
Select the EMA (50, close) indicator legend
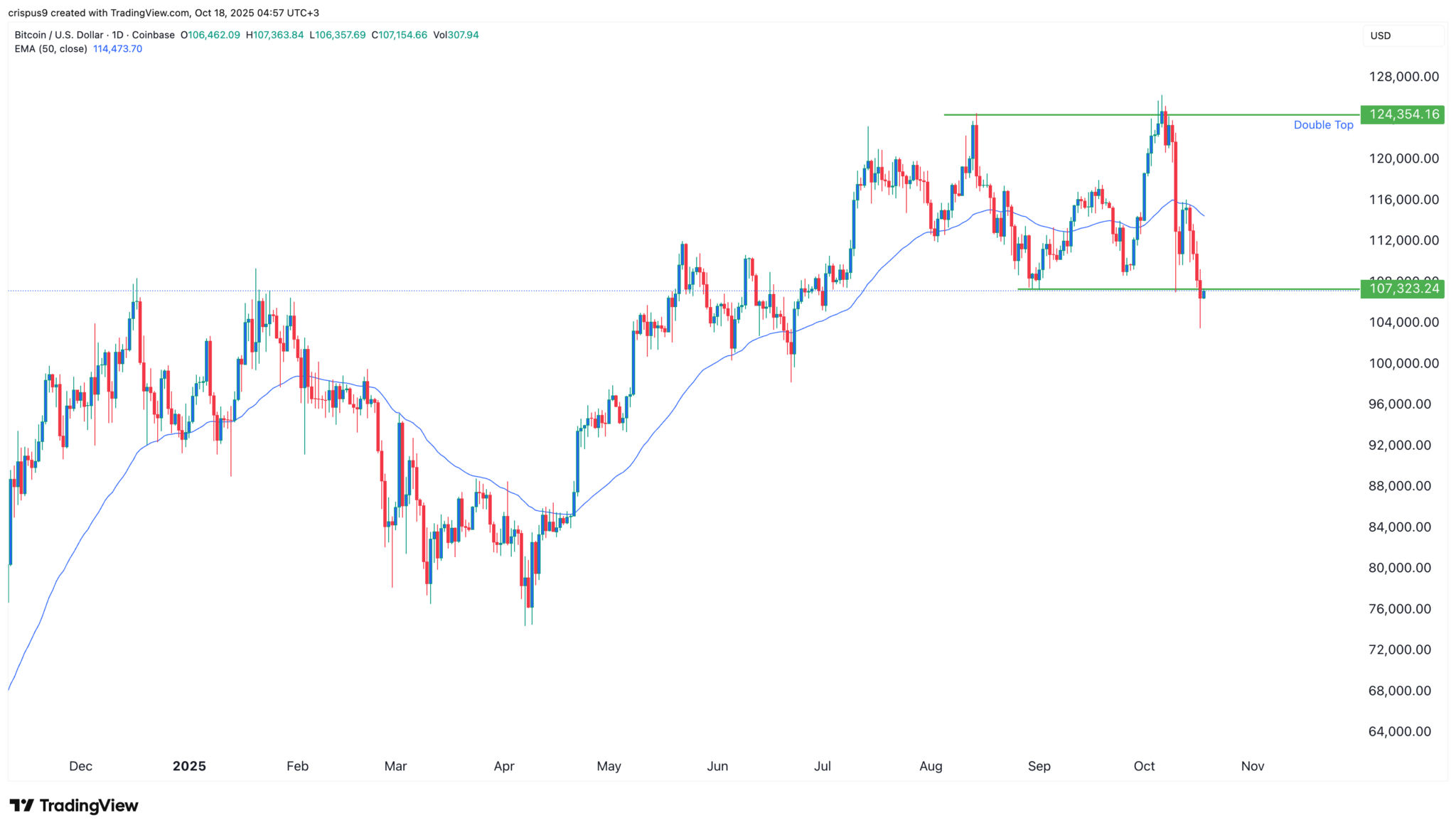(51, 49)
